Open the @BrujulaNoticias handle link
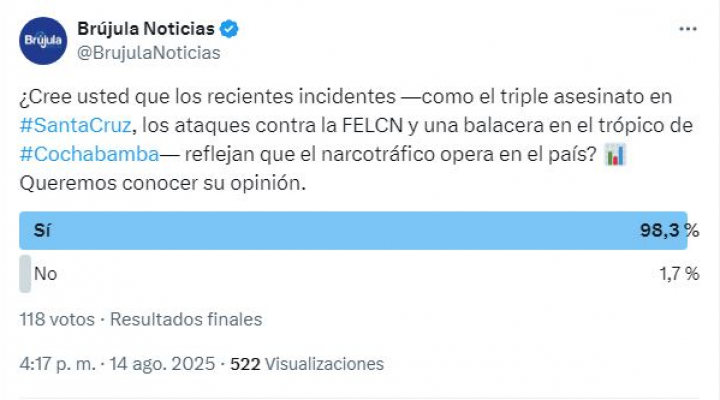720x400 pixels. (x=149, y=53)
